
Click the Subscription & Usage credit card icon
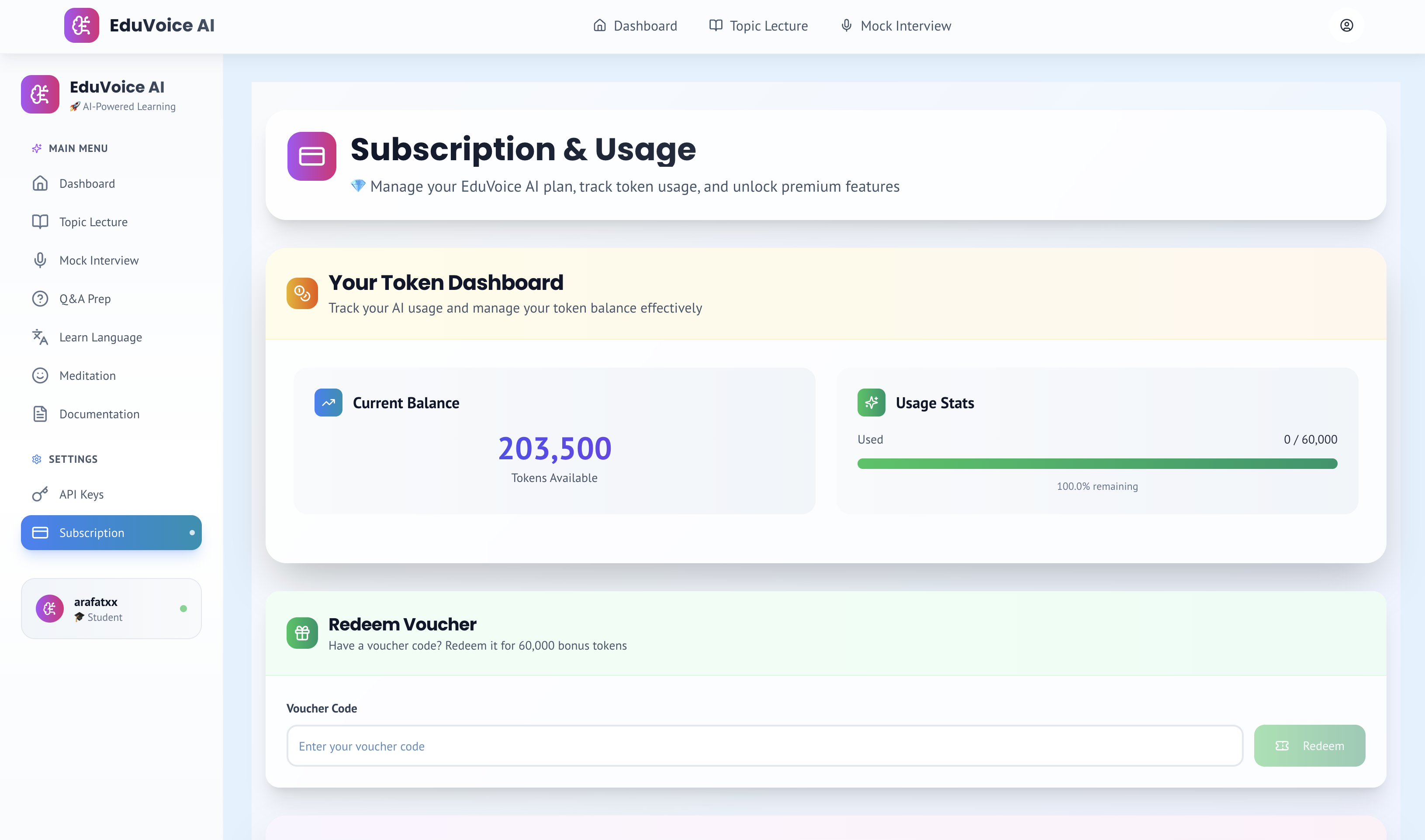[x=311, y=156]
